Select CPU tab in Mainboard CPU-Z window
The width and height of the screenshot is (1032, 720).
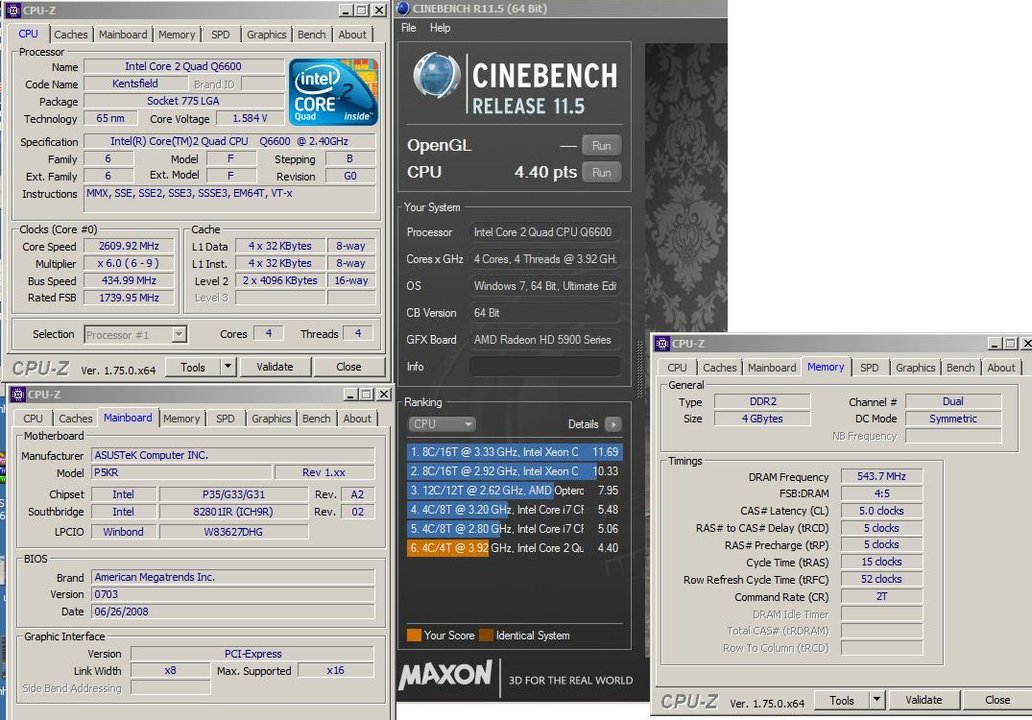[x=33, y=418]
